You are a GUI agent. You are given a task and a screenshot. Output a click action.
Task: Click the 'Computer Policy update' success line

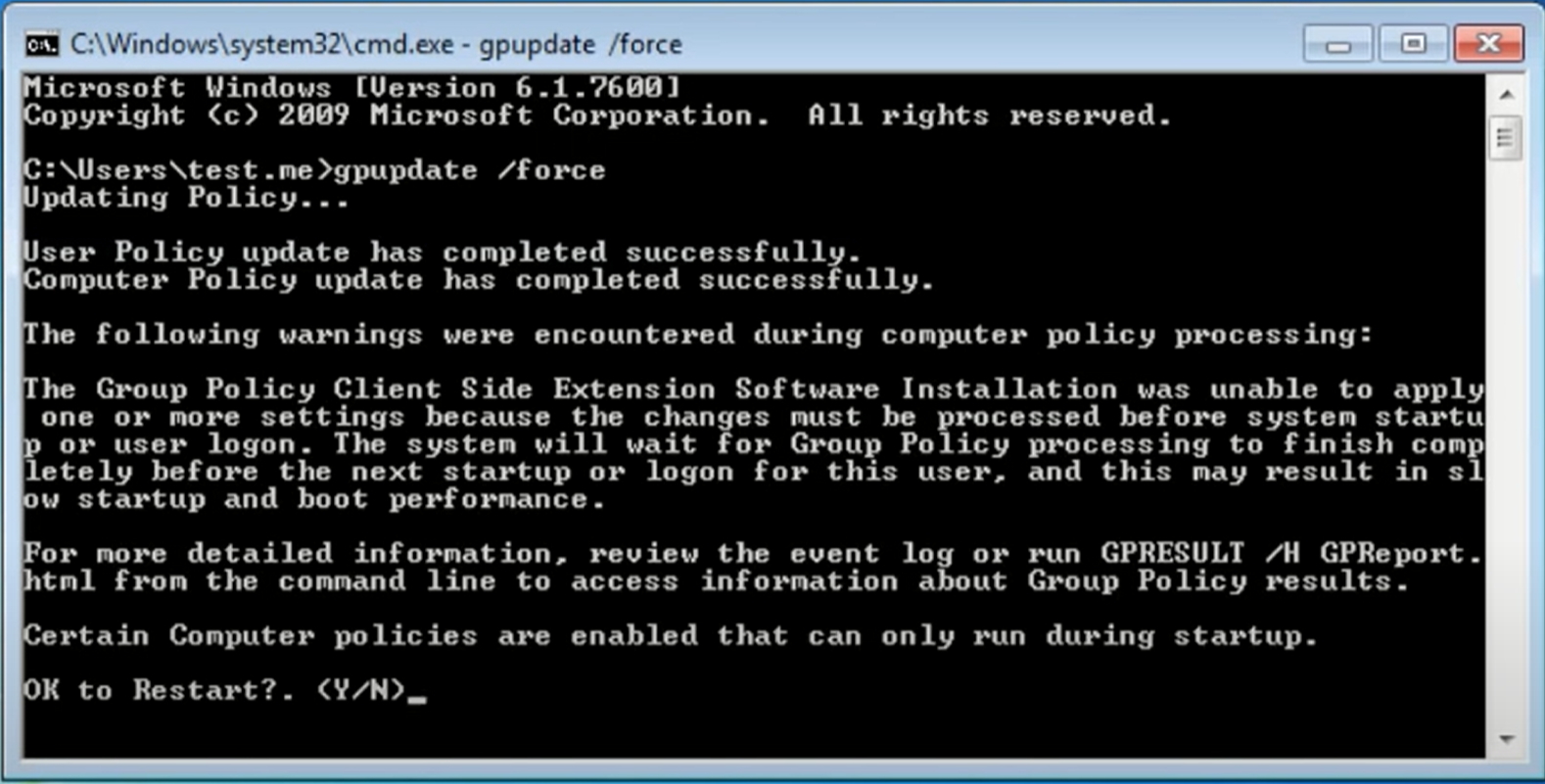478,280
